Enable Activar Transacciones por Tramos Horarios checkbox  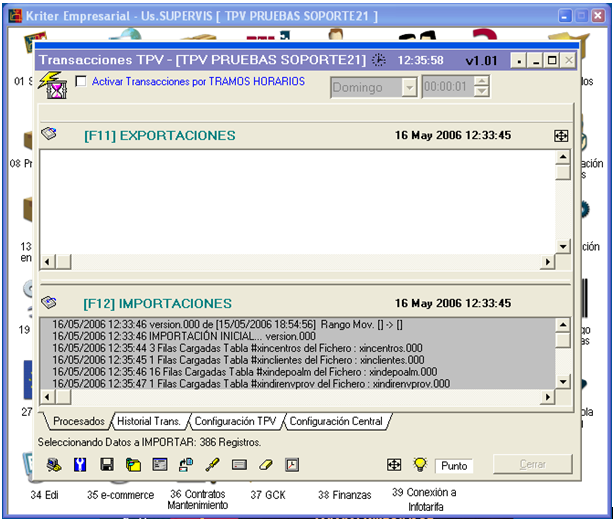pos(81,82)
